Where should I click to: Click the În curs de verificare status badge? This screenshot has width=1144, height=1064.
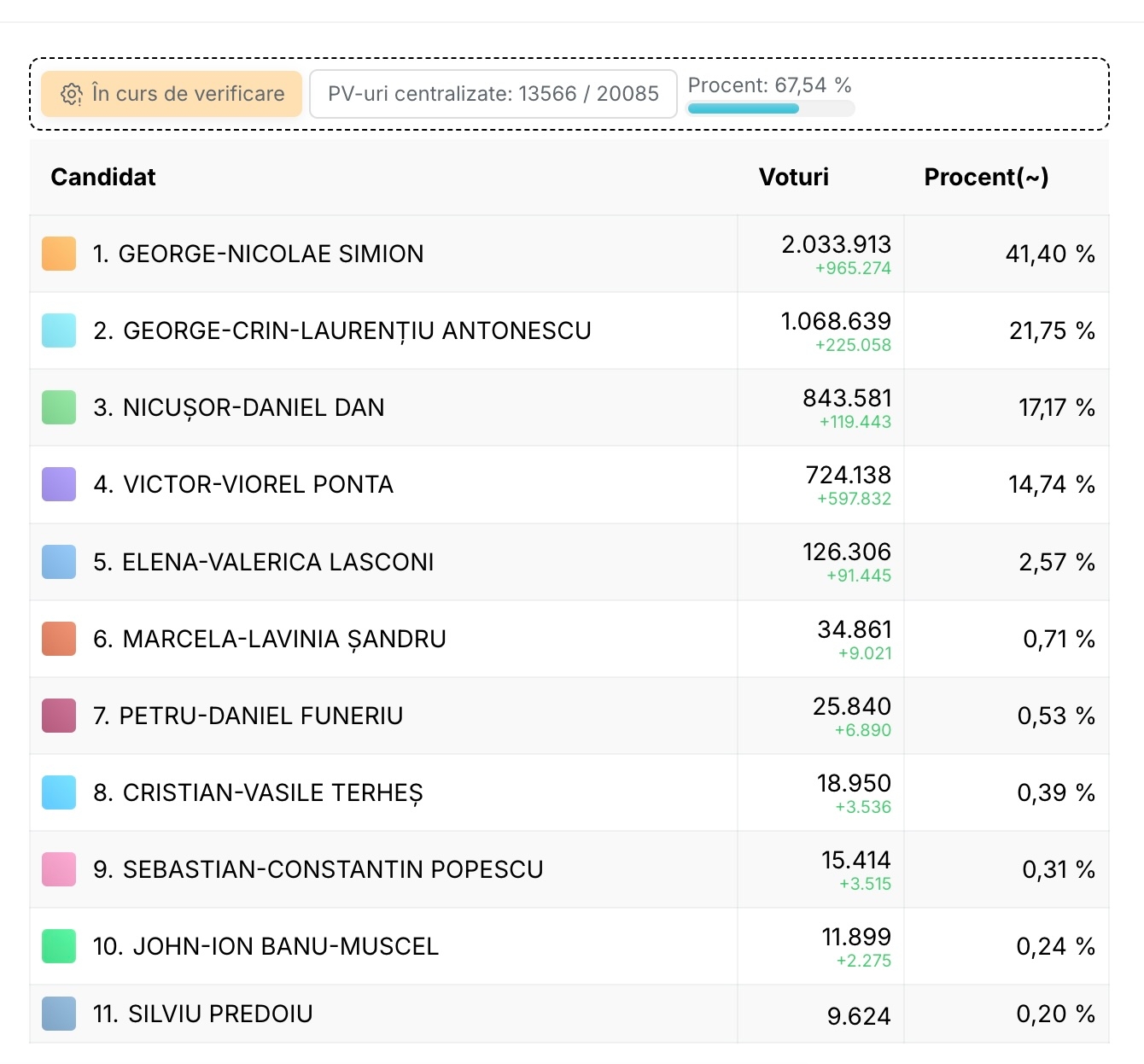point(172,94)
